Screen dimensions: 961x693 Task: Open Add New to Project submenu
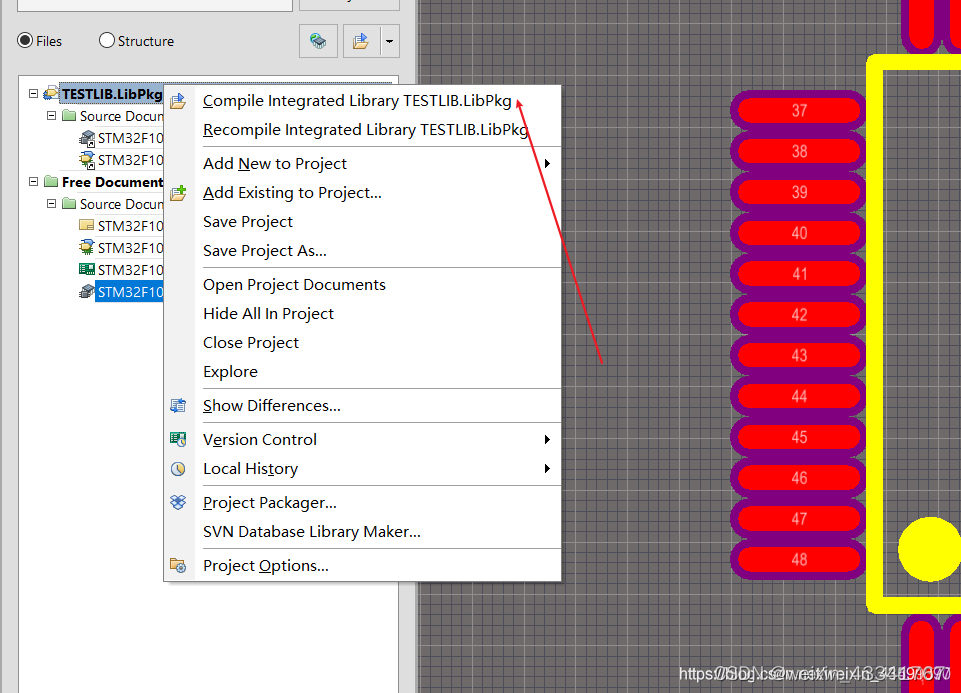[363, 164]
